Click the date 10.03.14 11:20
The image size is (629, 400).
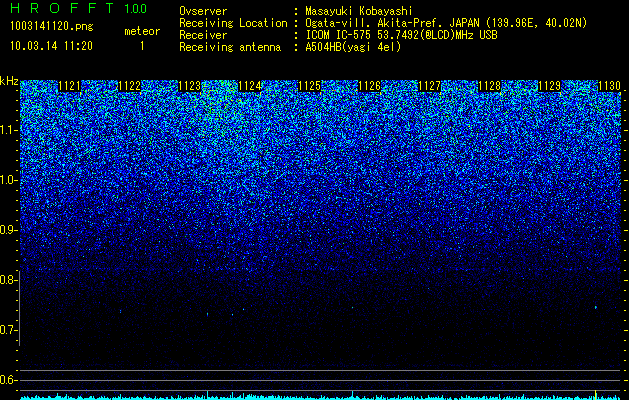click(52, 46)
